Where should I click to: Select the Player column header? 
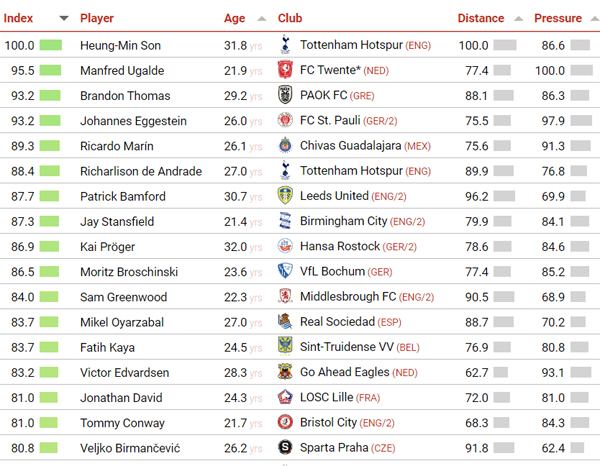tap(97, 18)
